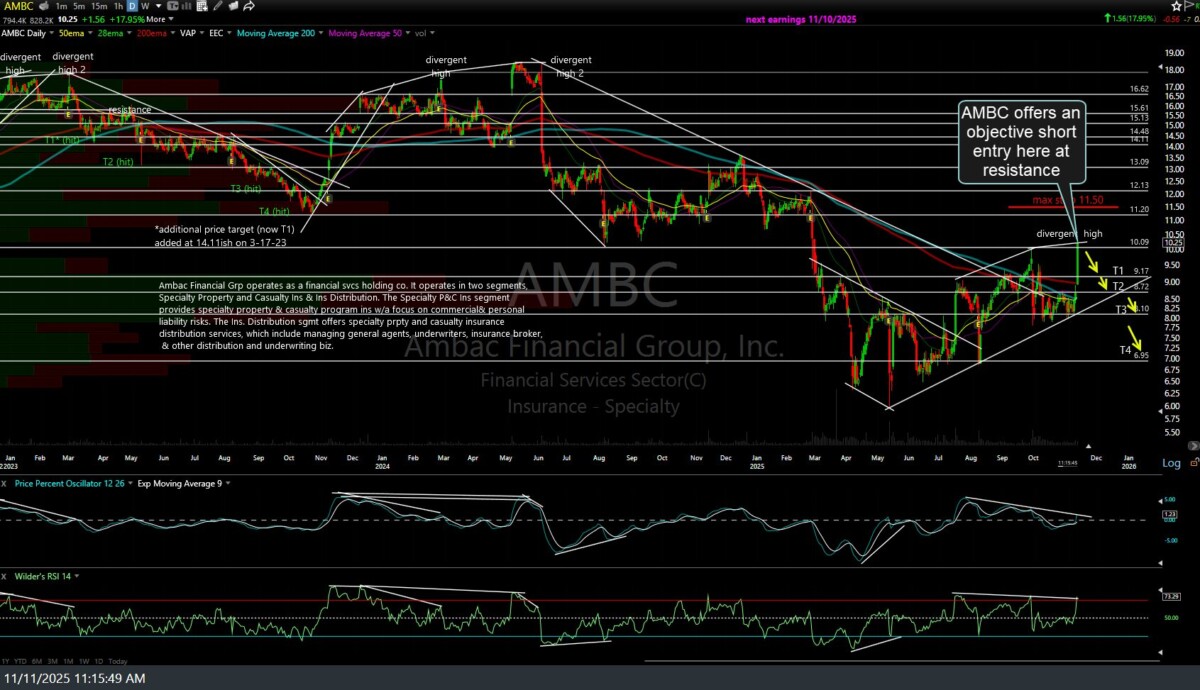Switch to the W weekly timeframe
This screenshot has height=690, width=1200.
(145, 6)
